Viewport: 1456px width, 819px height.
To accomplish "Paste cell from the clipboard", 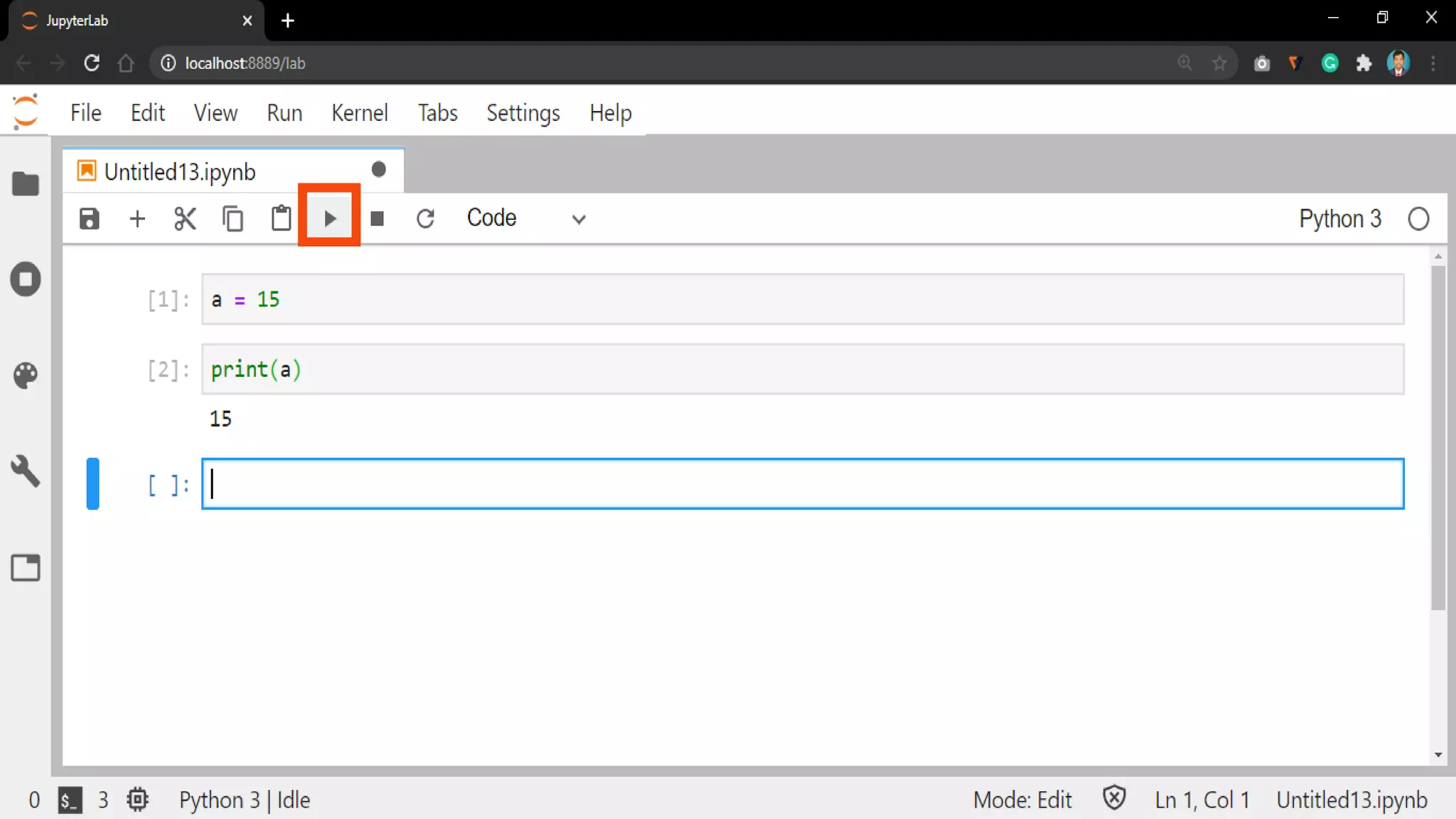I will pyautogui.click(x=282, y=218).
